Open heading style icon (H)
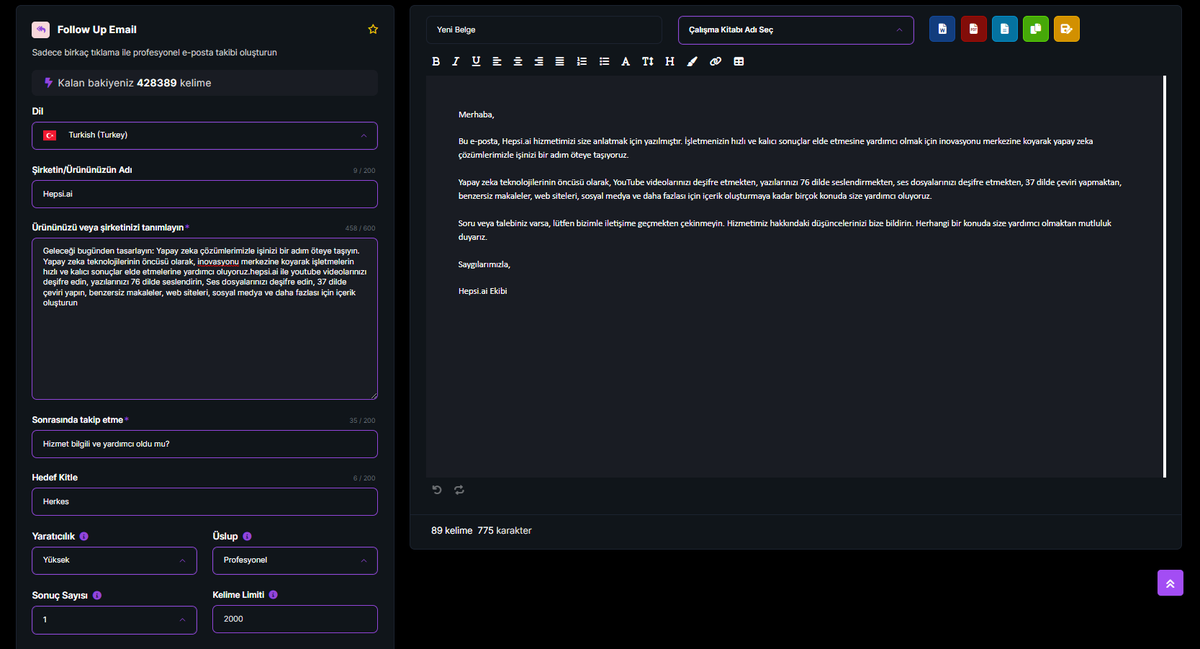The image size is (1200, 649). click(670, 61)
